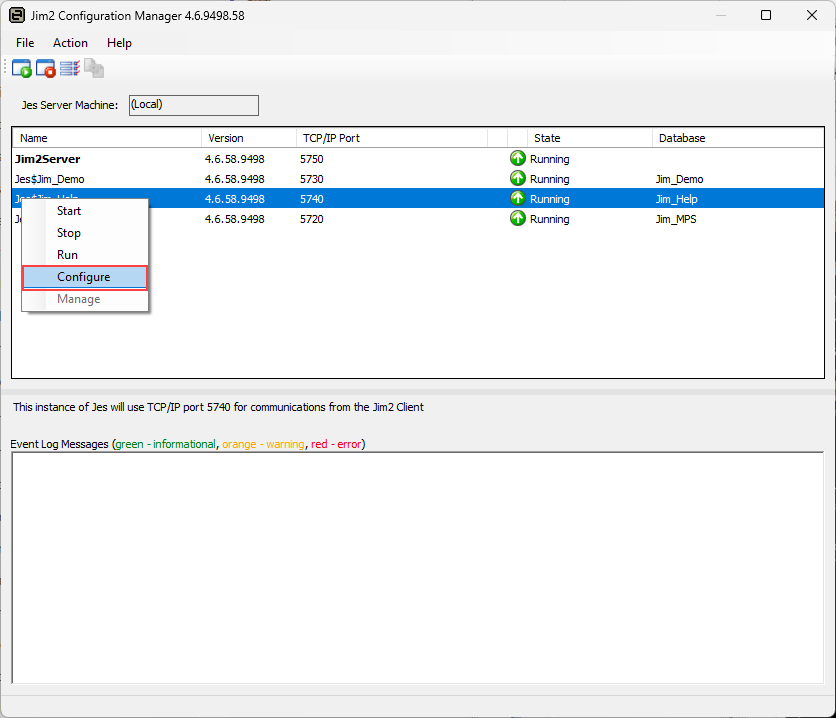Click the green status icon for Jes$Jim_Demo
Image resolution: width=836 pixels, height=718 pixels.
[x=518, y=178]
